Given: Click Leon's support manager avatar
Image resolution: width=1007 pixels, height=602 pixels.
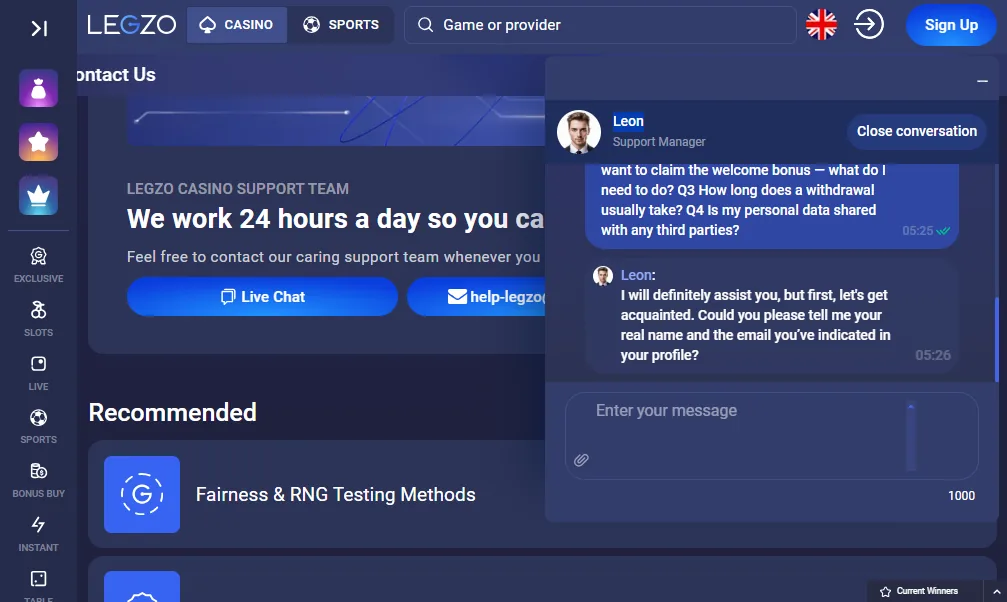Looking at the screenshot, I should click(x=579, y=132).
